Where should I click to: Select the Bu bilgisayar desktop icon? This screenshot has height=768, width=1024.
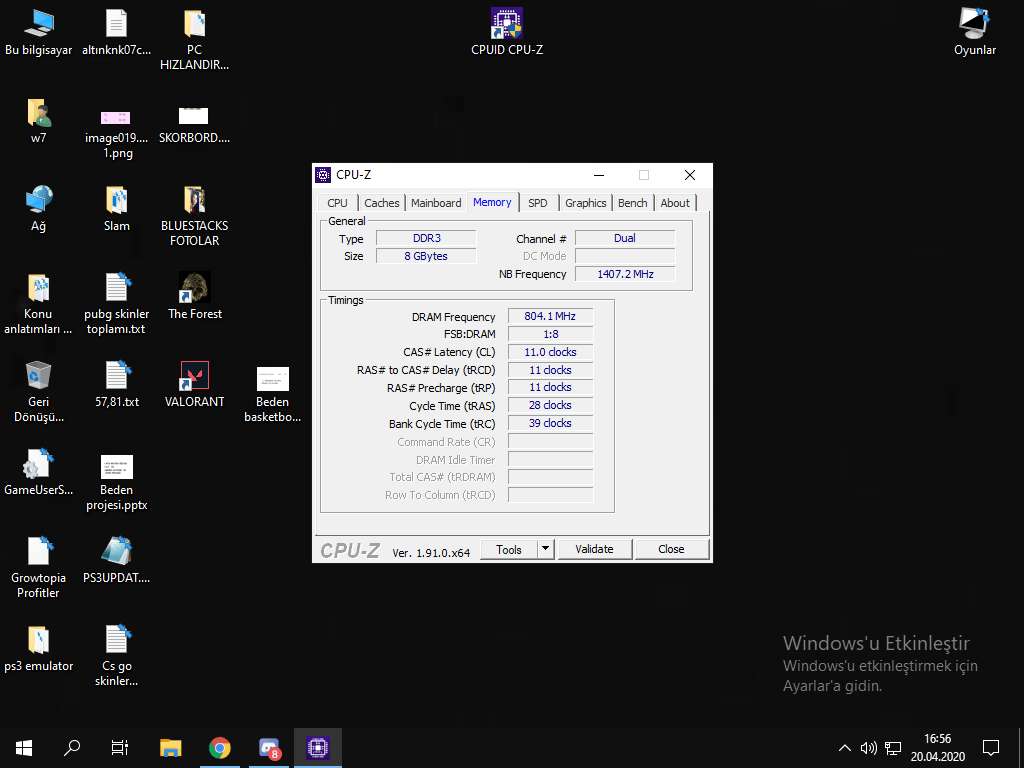pyautogui.click(x=38, y=24)
